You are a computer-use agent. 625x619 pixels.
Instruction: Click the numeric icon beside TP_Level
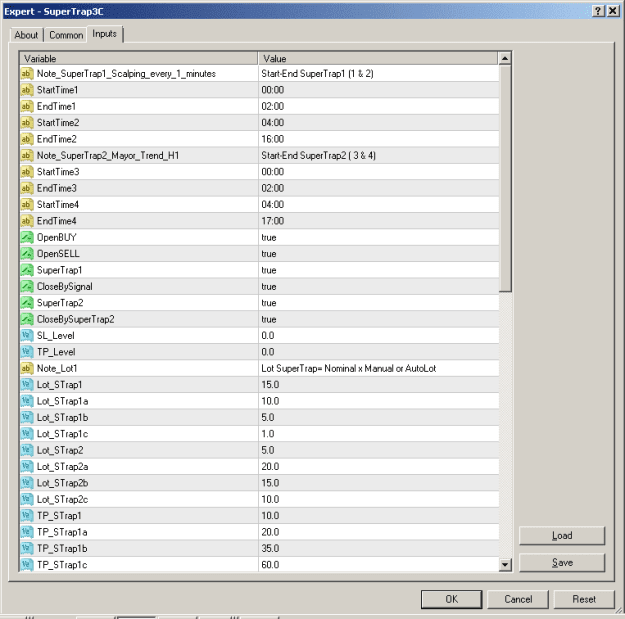point(27,352)
